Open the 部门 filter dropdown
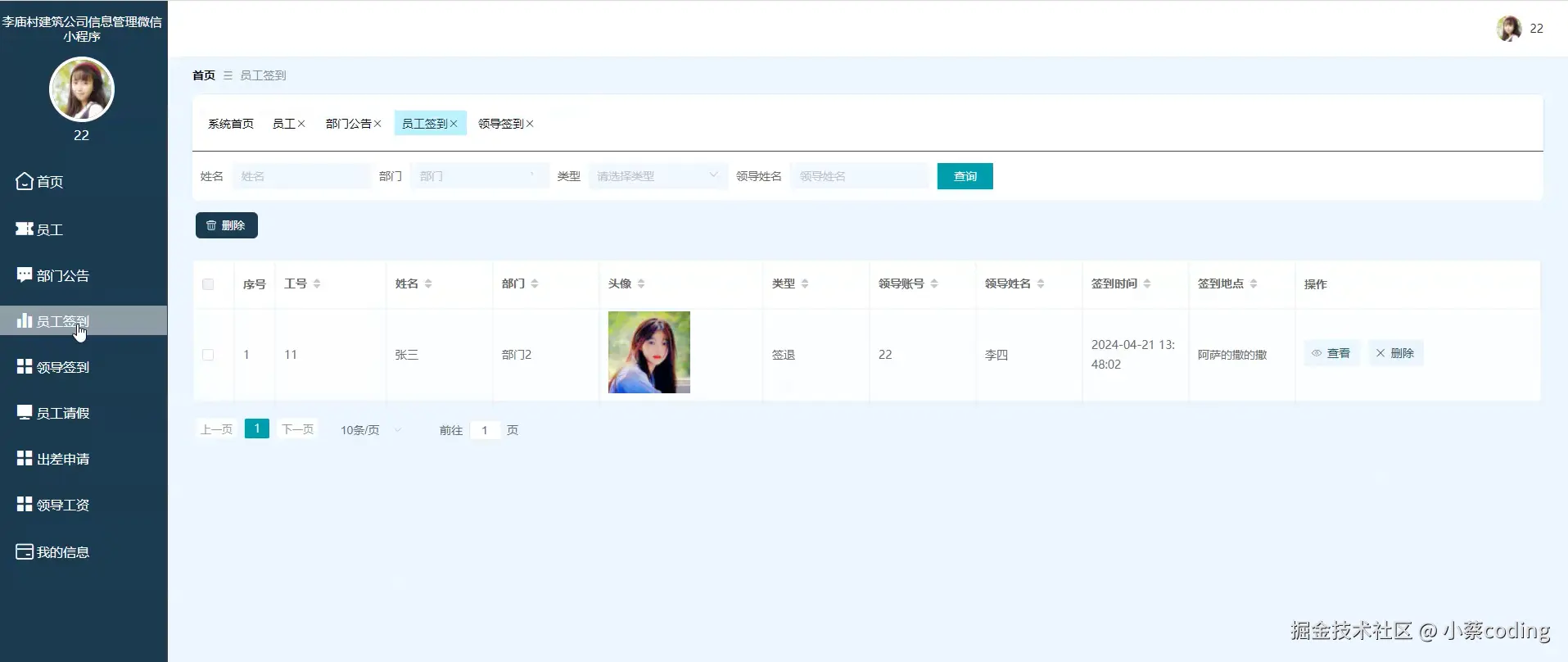Image resolution: width=1568 pixels, height=662 pixels. [x=479, y=176]
